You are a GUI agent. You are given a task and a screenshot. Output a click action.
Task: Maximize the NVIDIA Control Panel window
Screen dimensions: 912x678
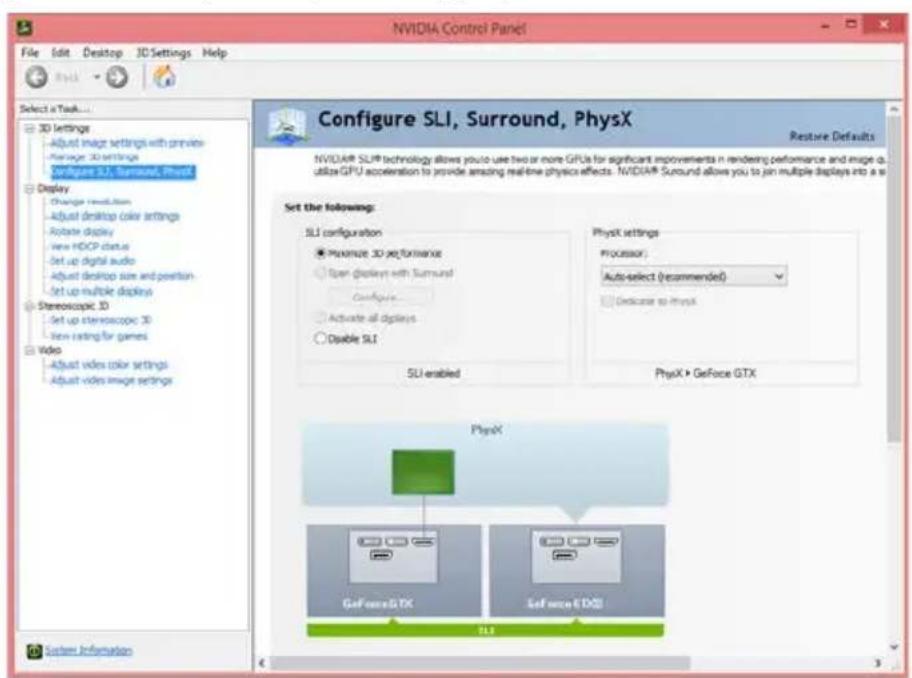coord(851,24)
